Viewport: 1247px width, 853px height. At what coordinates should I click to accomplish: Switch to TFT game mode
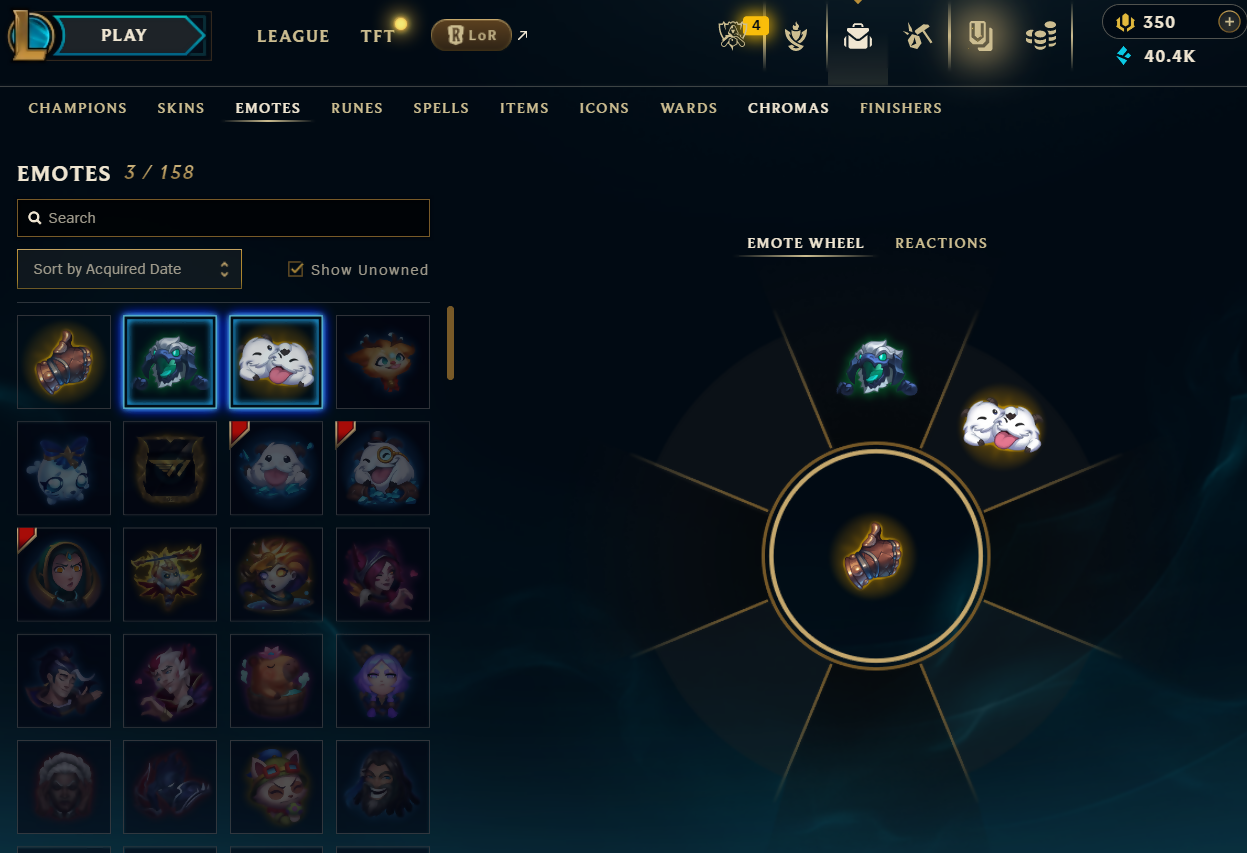click(377, 36)
